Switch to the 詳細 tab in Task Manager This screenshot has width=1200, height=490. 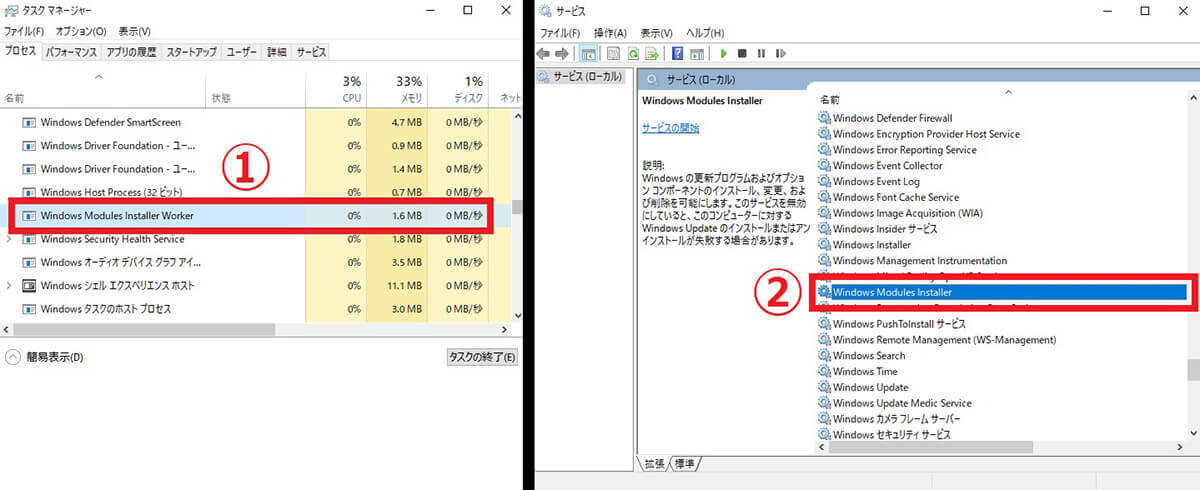tap(277, 52)
